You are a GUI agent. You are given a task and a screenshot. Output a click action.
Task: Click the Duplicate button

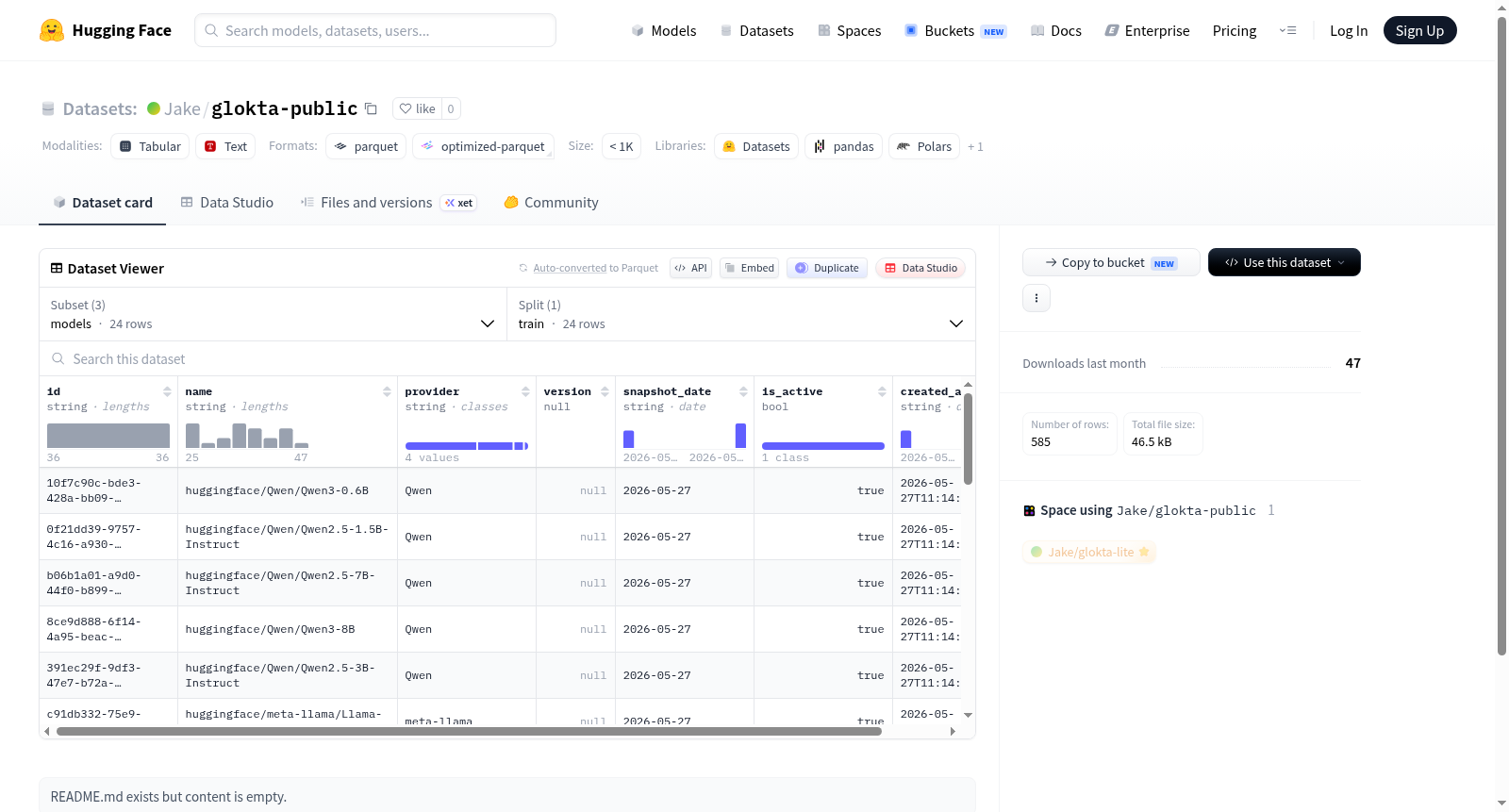[826, 268]
